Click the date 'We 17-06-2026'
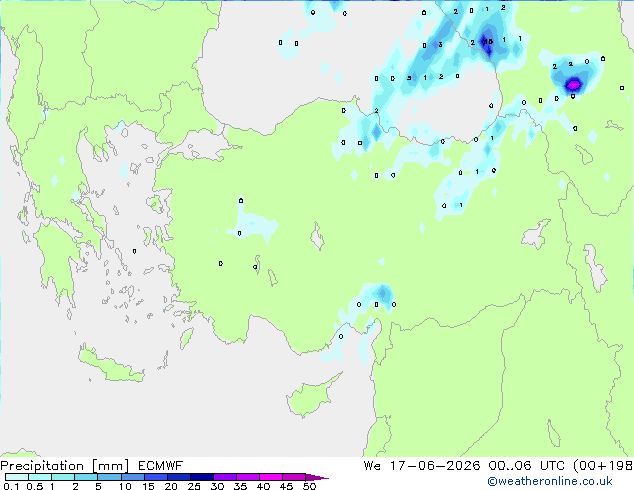Viewport: 634px width, 490px height. pyautogui.click(x=422, y=466)
